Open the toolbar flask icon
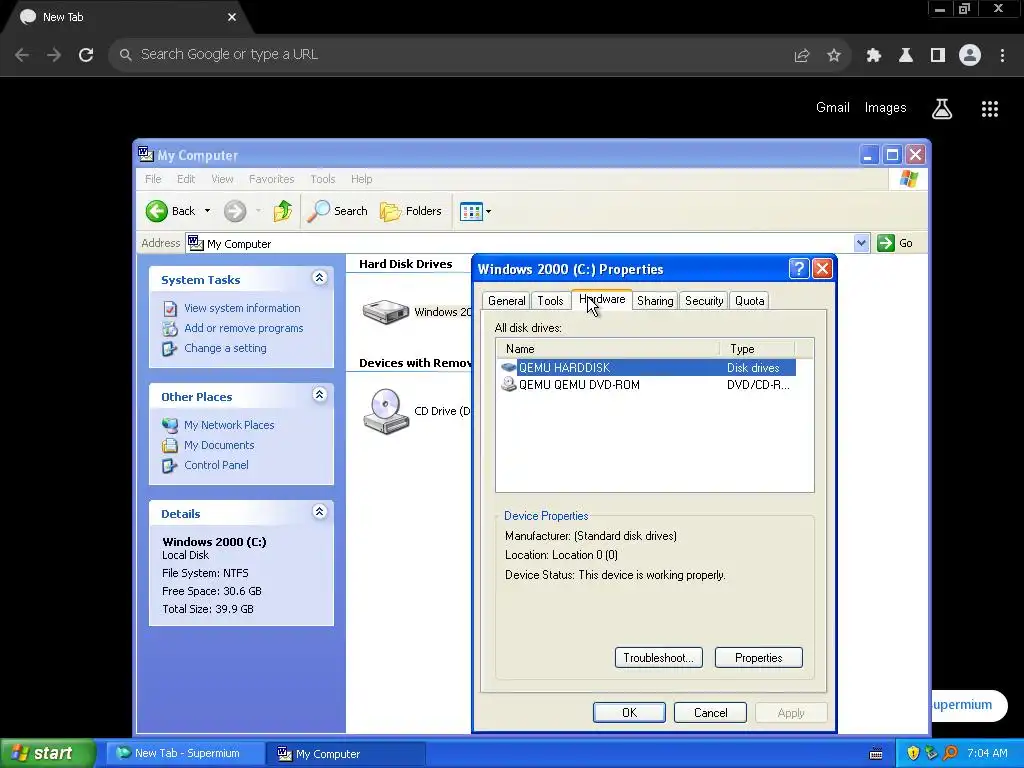Image resolution: width=1024 pixels, height=768 pixels. point(906,55)
